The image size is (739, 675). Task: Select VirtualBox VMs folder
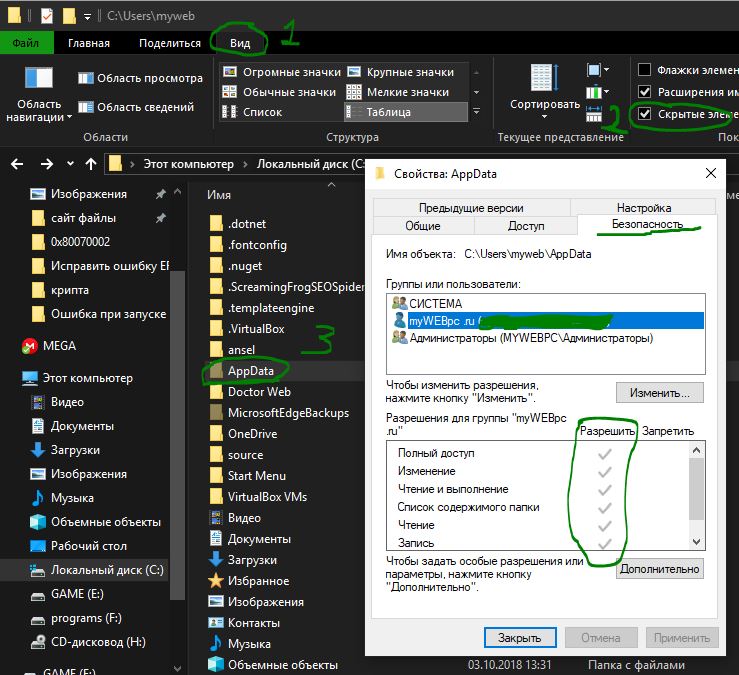[x=267, y=497]
